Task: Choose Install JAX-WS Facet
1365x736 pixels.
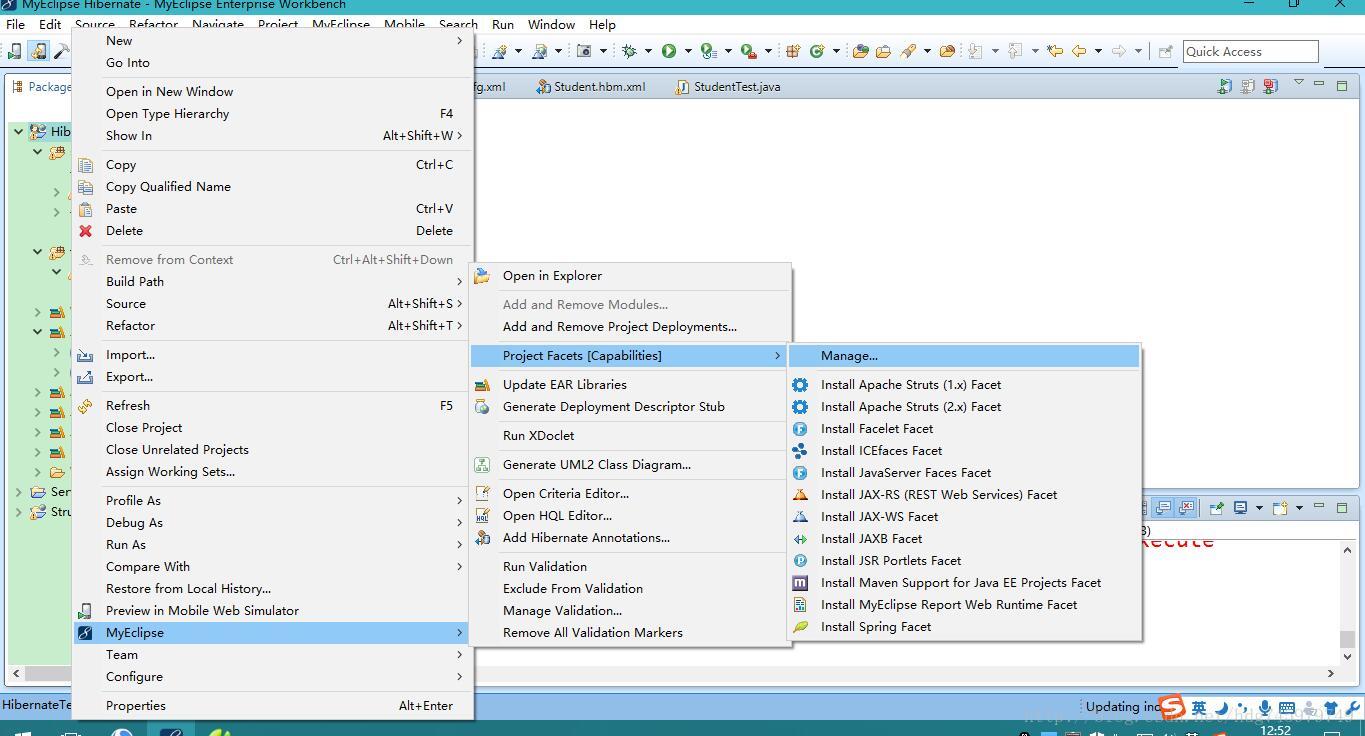Action: pyautogui.click(x=963, y=517)
